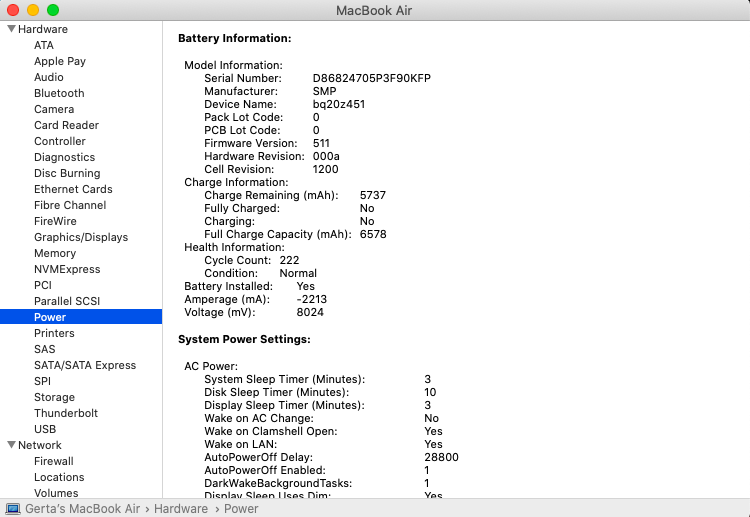The width and height of the screenshot is (750, 517).
Task: Click the Hardware category label
Action: (x=43, y=29)
